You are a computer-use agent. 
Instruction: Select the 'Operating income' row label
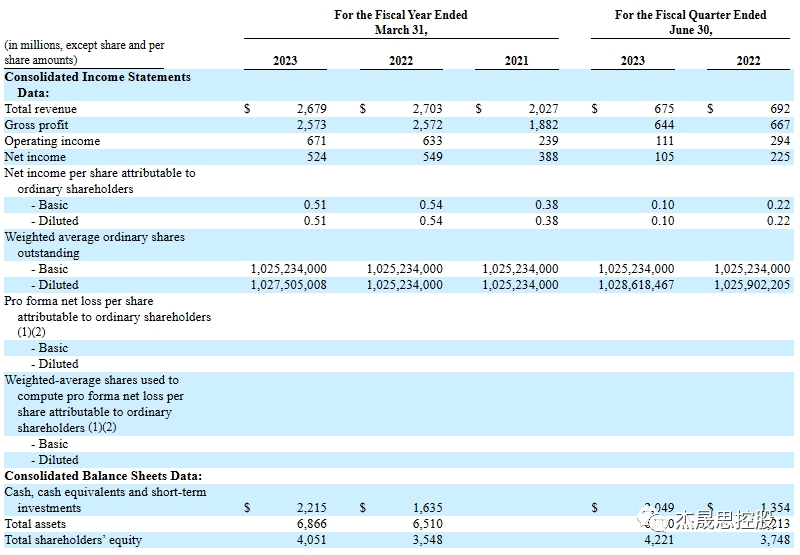[52, 141]
